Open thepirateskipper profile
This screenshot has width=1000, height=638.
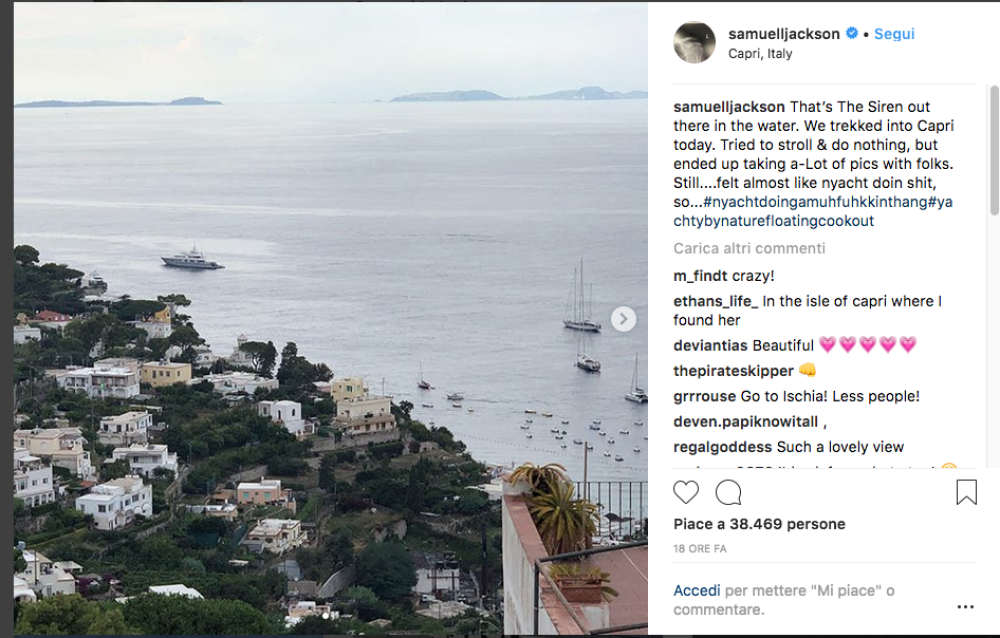click(x=733, y=371)
